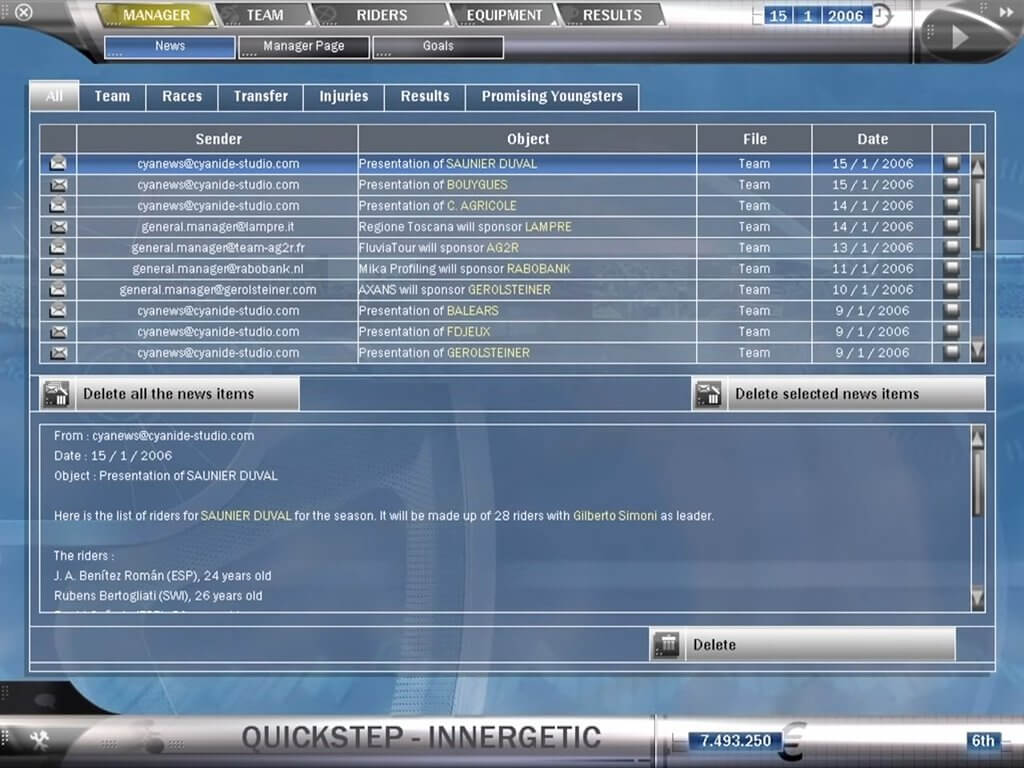Open the EQUIPMENT main menu

pos(504,15)
